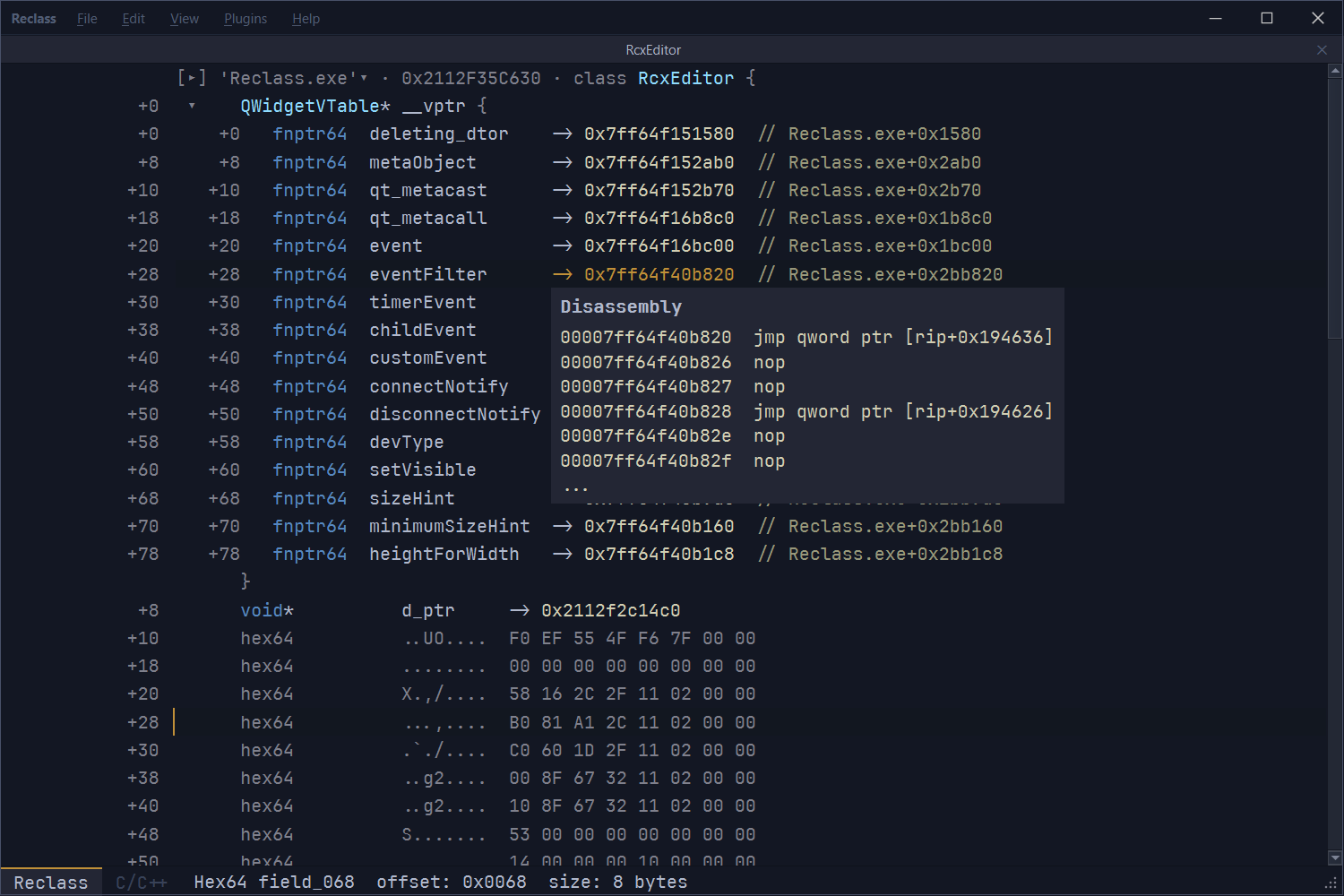Open the 'Reclass.exe' process dropdown arrow
This screenshot has height=896, width=1344.
pyautogui.click(x=364, y=78)
